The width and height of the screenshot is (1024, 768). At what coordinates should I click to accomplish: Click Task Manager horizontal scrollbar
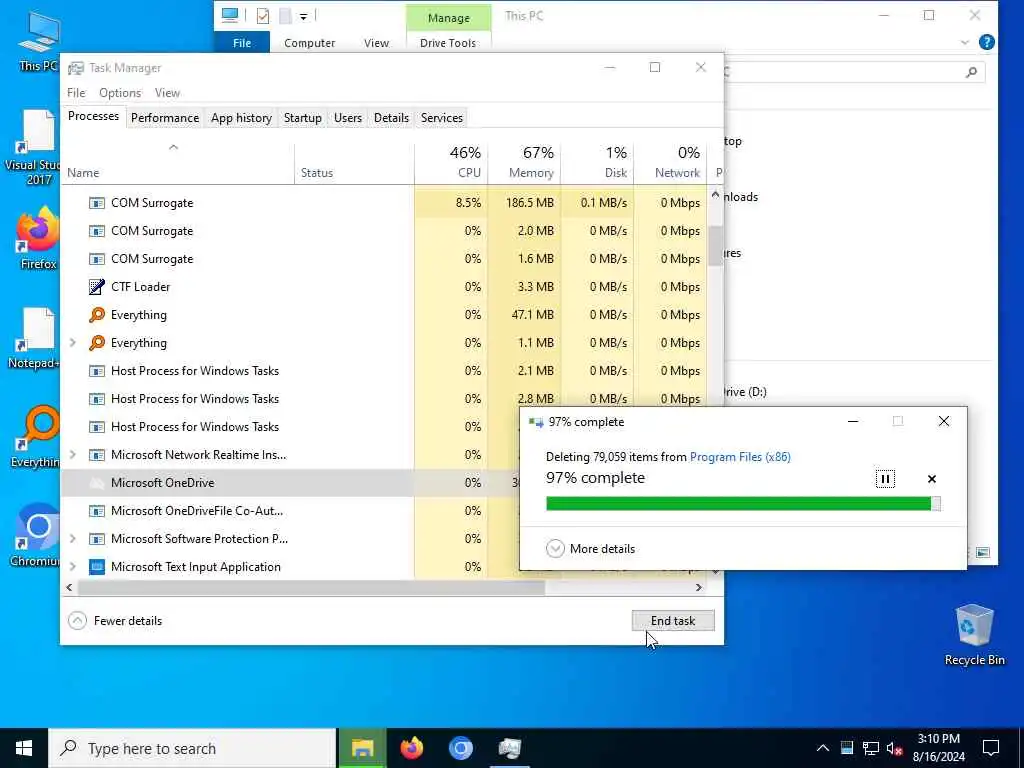coord(311,587)
